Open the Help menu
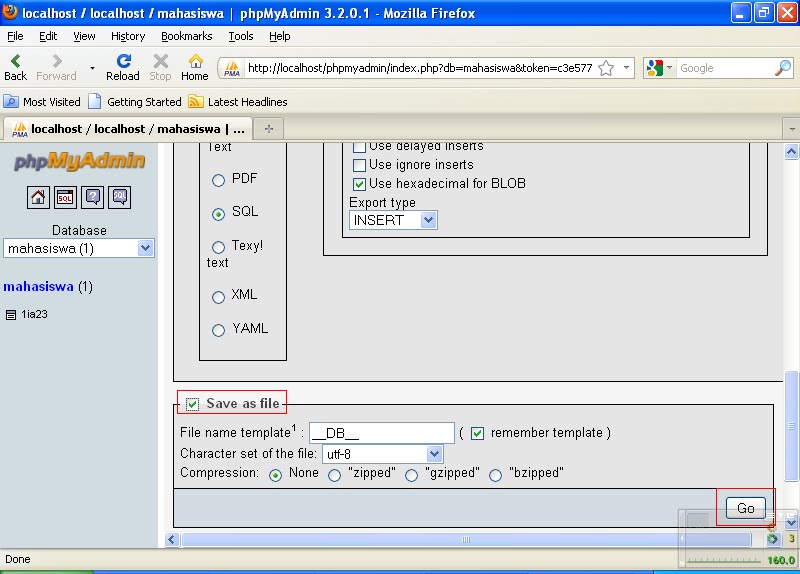800x574 pixels. click(x=280, y=36)
